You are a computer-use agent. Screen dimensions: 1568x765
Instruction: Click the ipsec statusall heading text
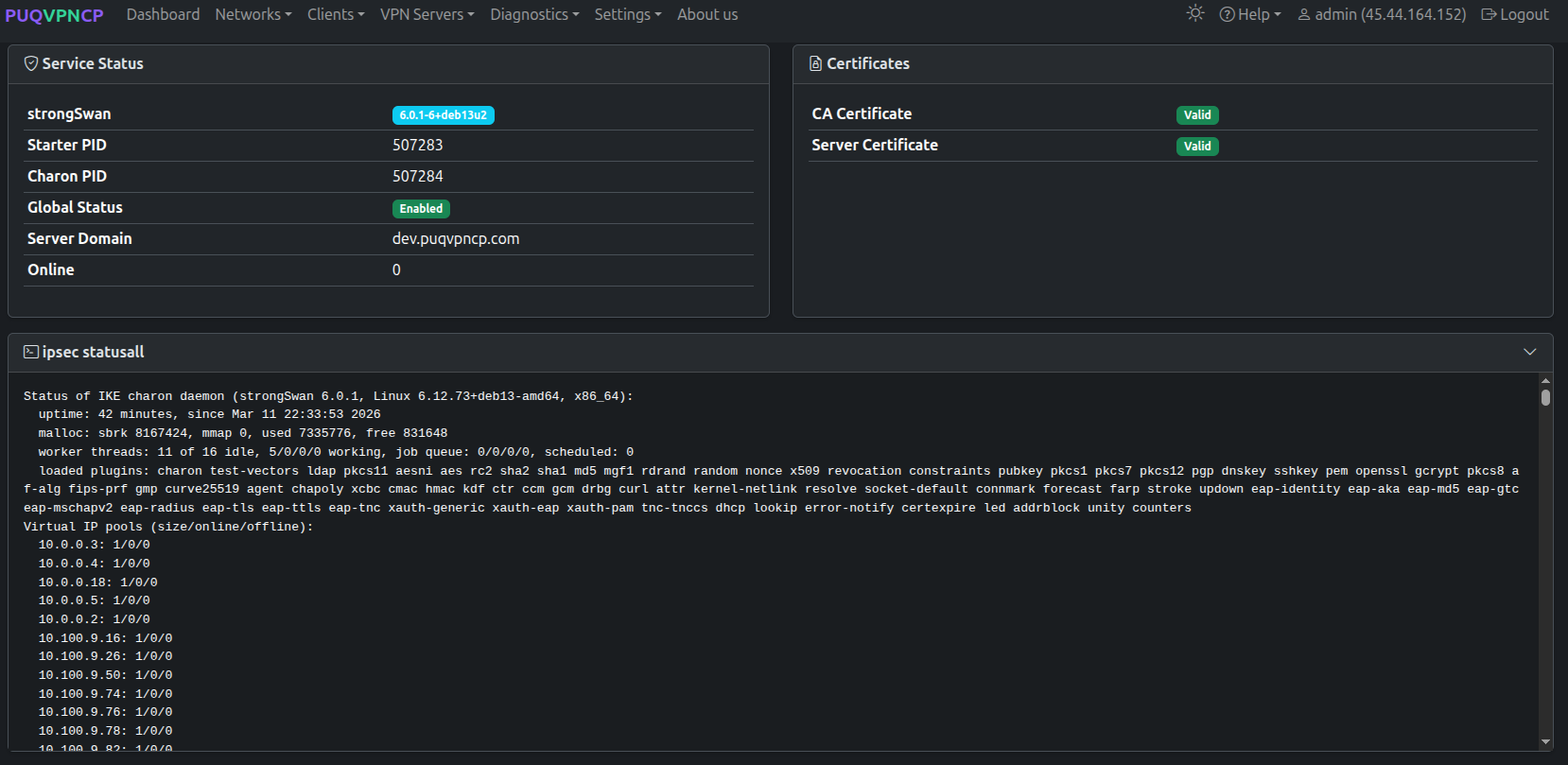[93, 352]
